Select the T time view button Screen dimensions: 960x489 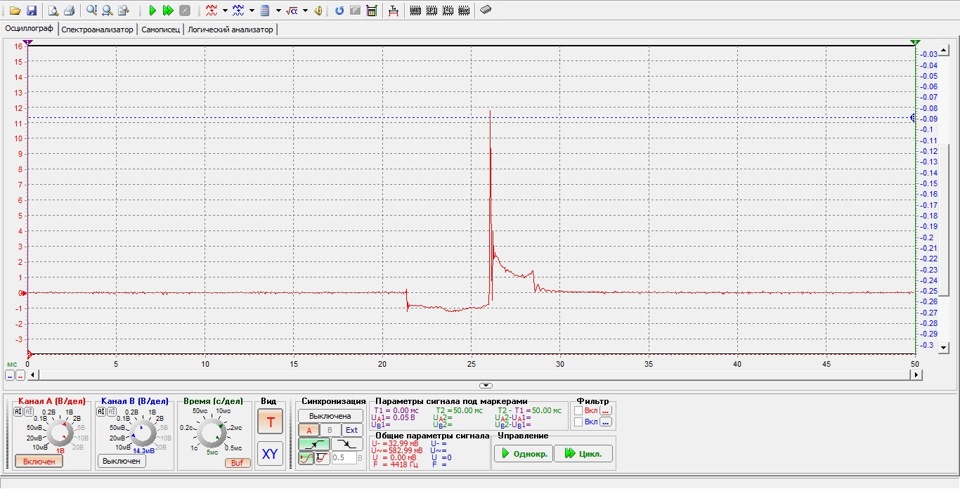pyautogui.click(x=270, y=422)
